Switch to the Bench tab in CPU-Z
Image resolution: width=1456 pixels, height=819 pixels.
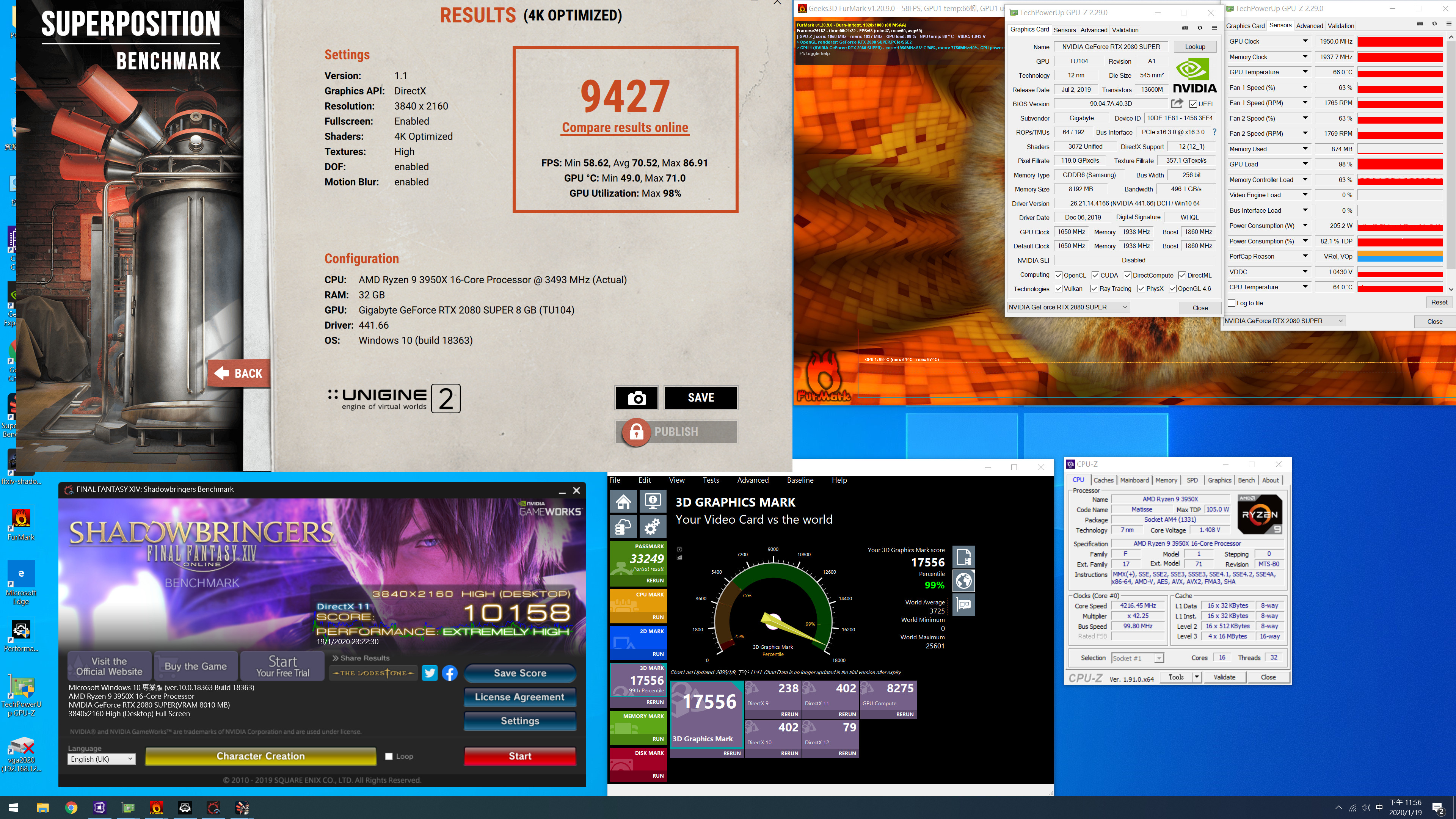(x=1246, y=480)
